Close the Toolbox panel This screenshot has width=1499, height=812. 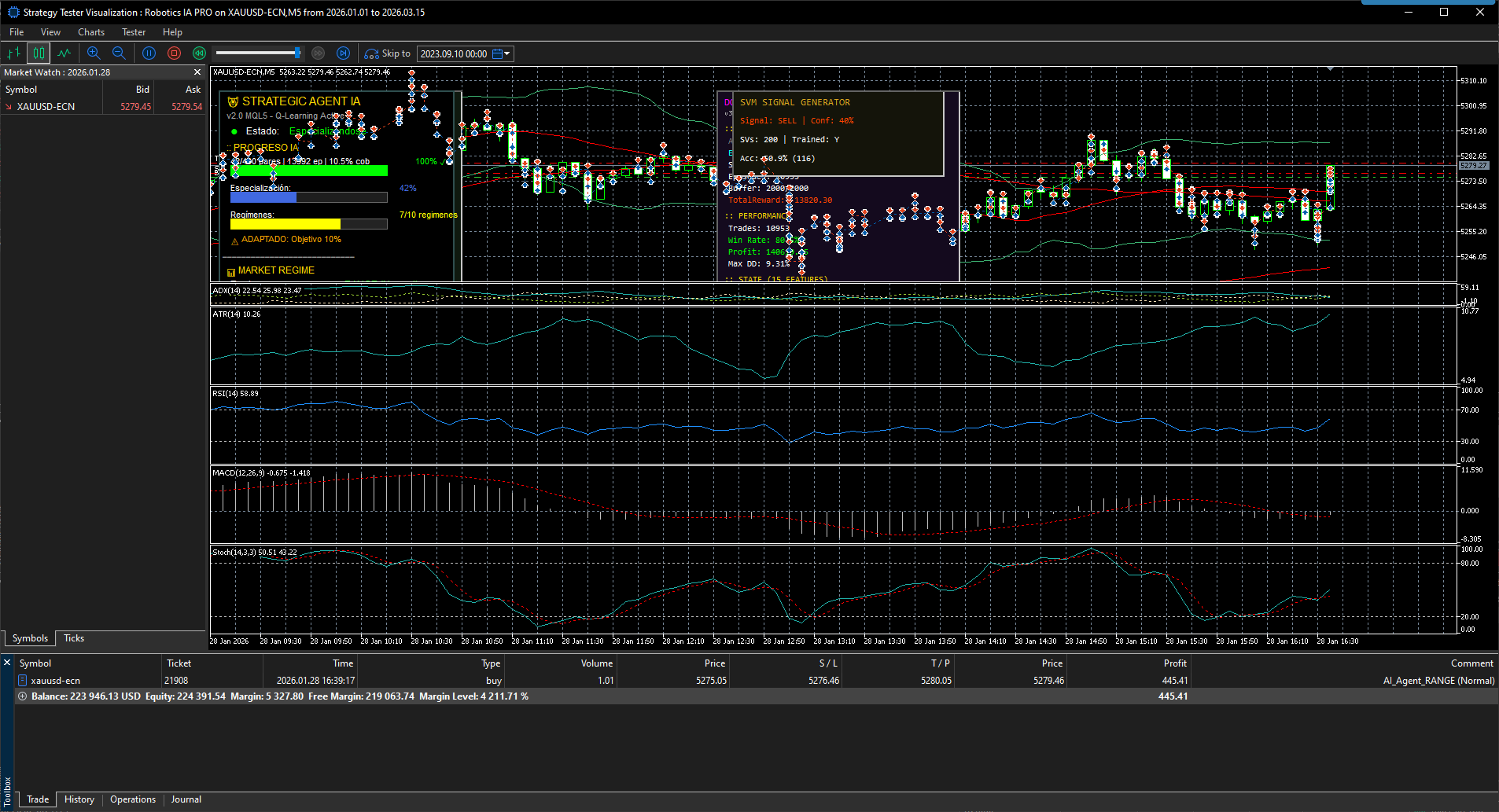[7, 663]
